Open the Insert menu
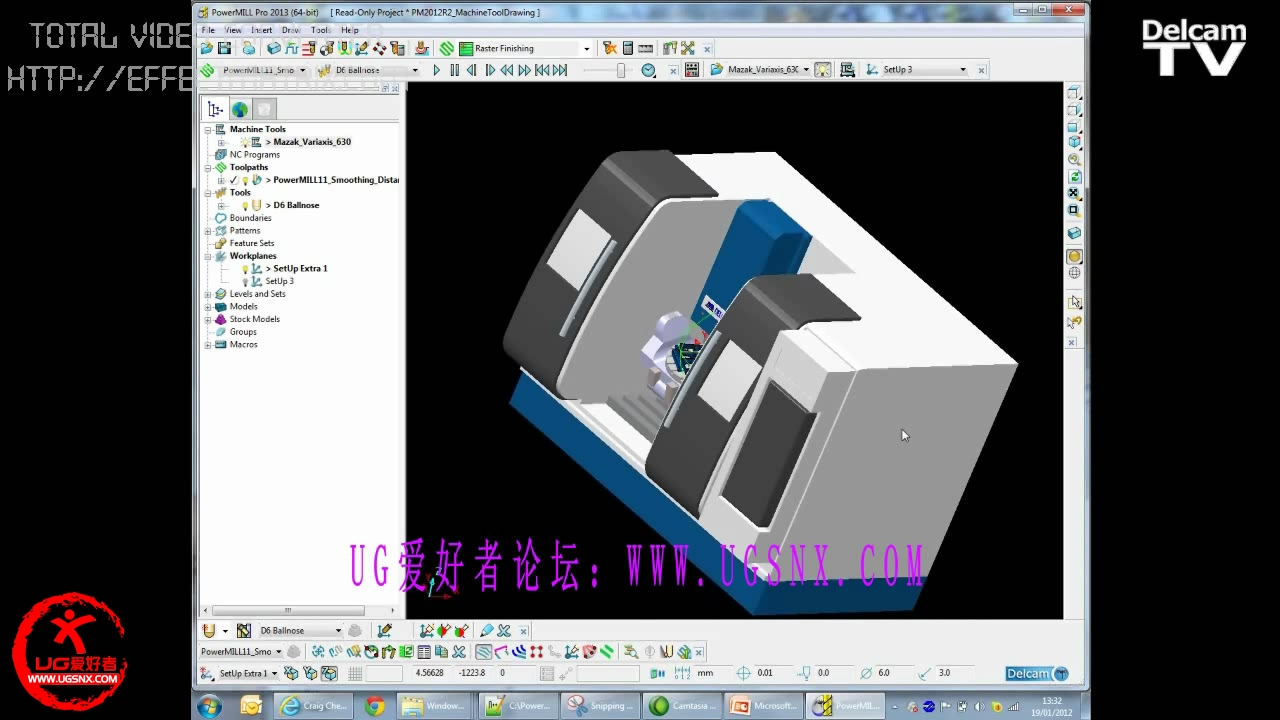The width and height of the screenshot is (1280, 720). pos(261,30)
